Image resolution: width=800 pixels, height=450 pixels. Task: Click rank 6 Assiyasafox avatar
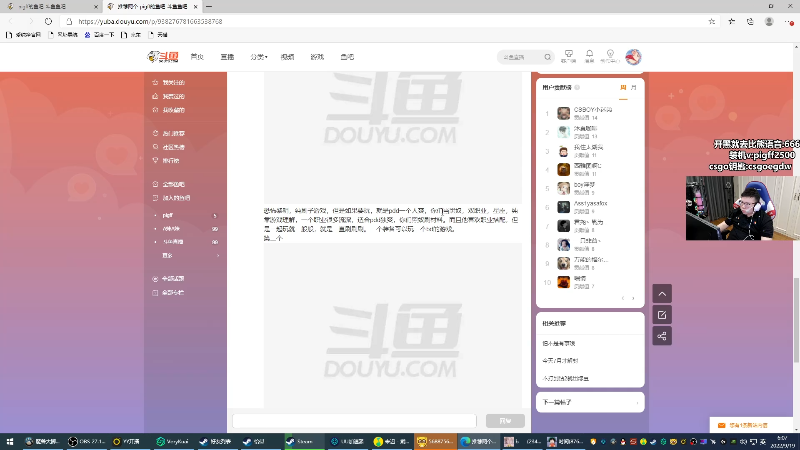click(563, 207)
